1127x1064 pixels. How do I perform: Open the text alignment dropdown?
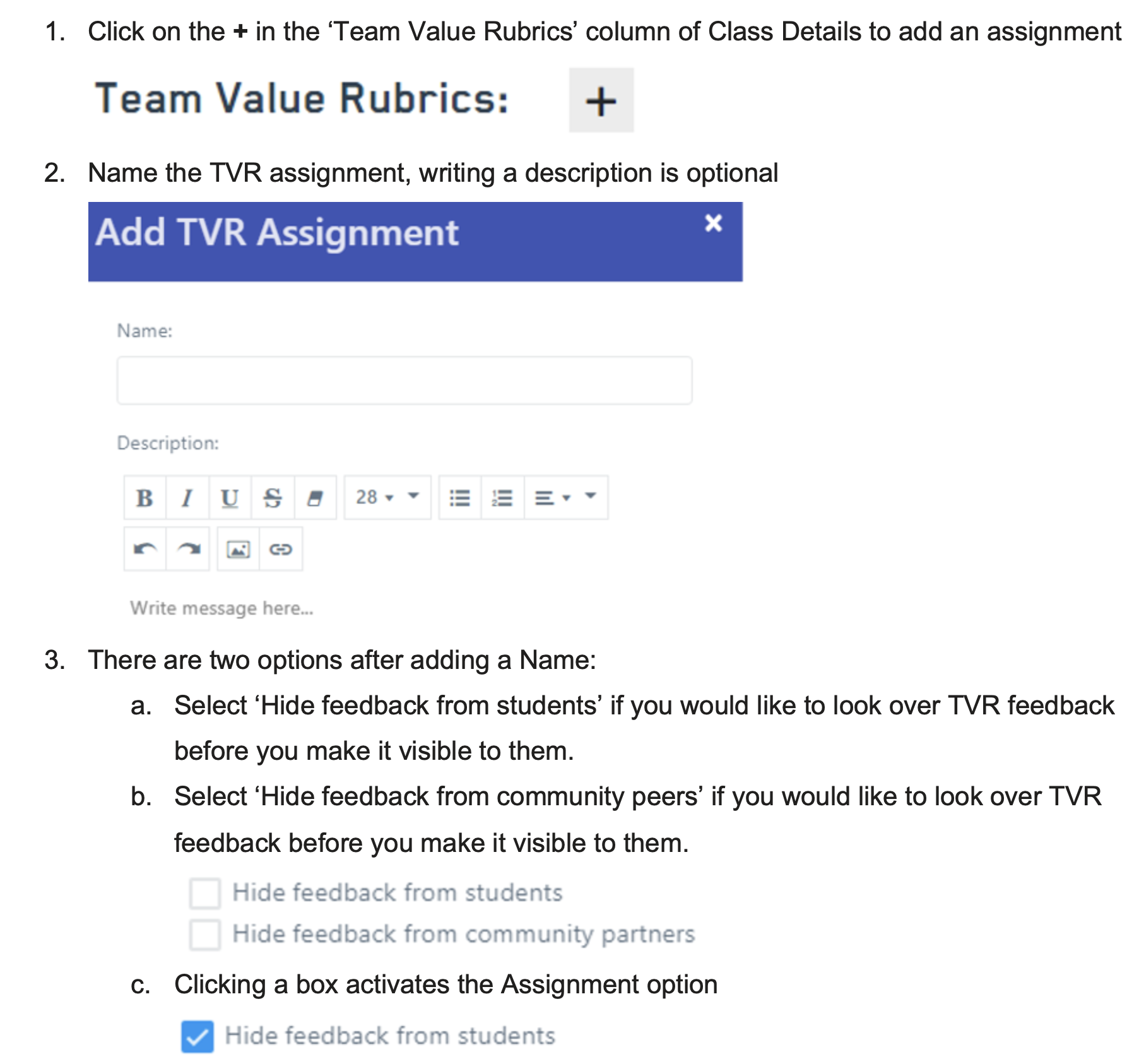point(552,498)
